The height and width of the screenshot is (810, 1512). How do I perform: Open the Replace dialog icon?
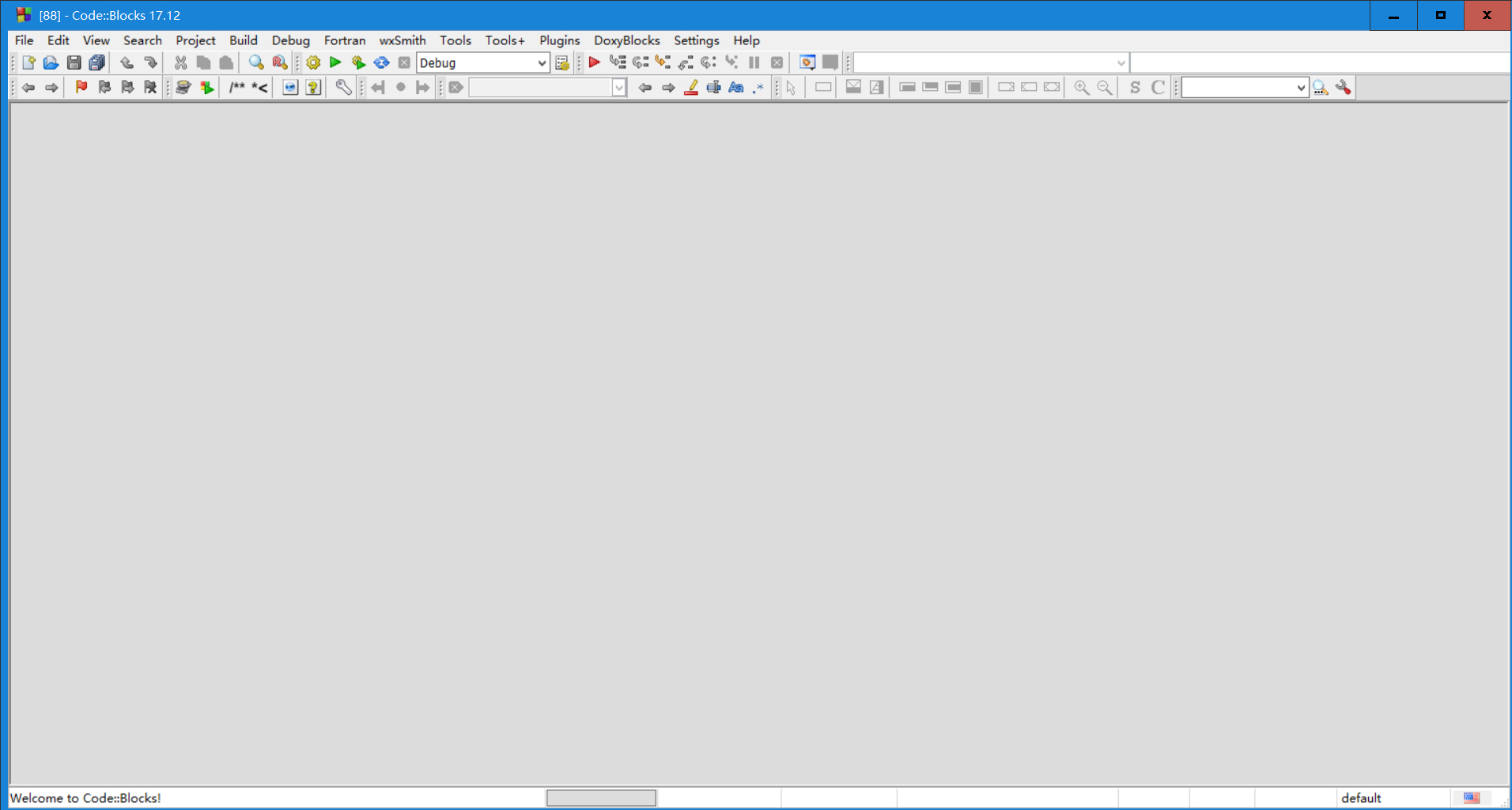279,62
